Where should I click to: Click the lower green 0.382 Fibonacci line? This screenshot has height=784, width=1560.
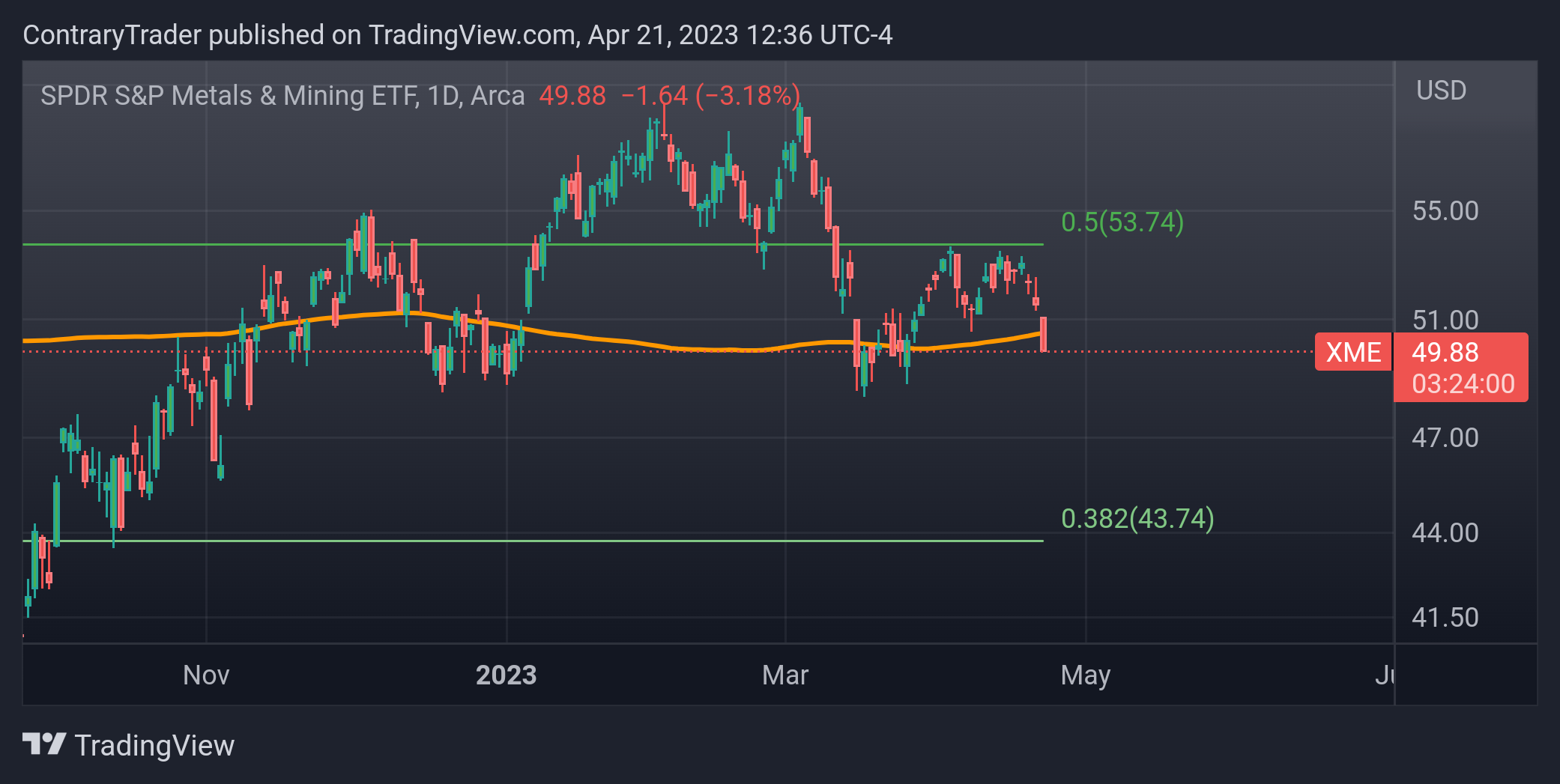click(533, 541)
